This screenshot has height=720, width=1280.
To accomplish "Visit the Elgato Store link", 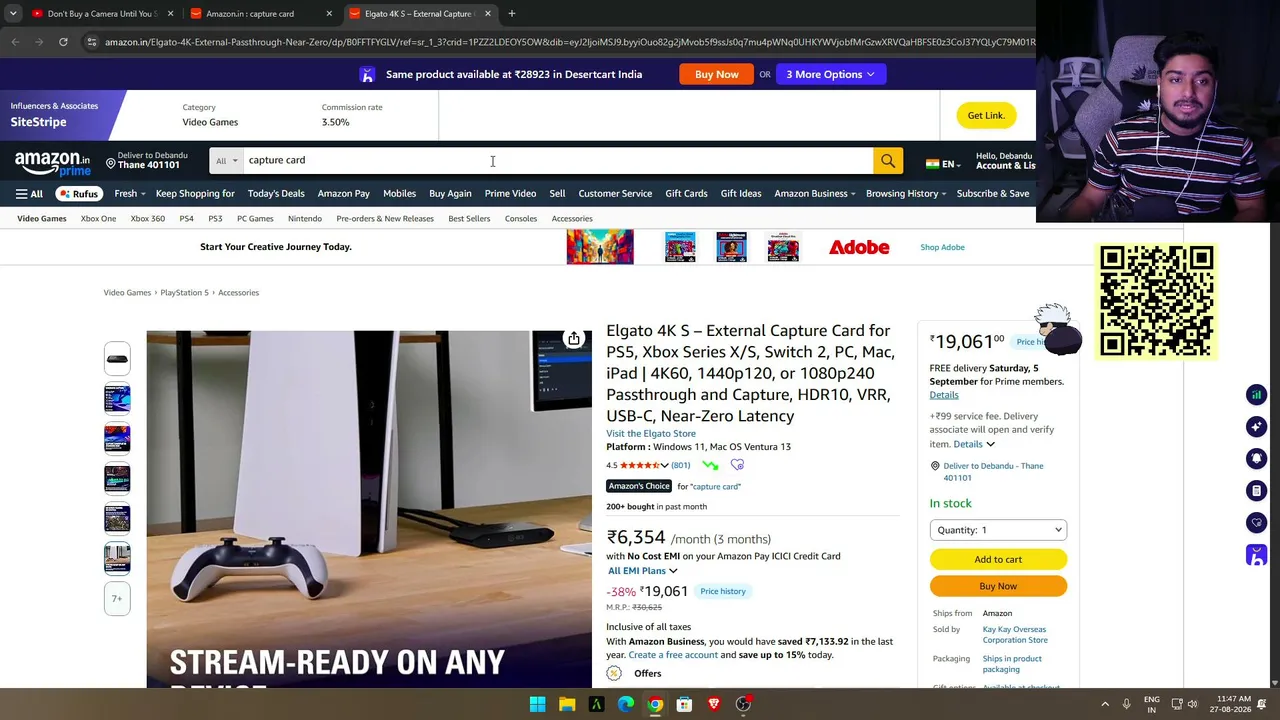I will 651,434.
